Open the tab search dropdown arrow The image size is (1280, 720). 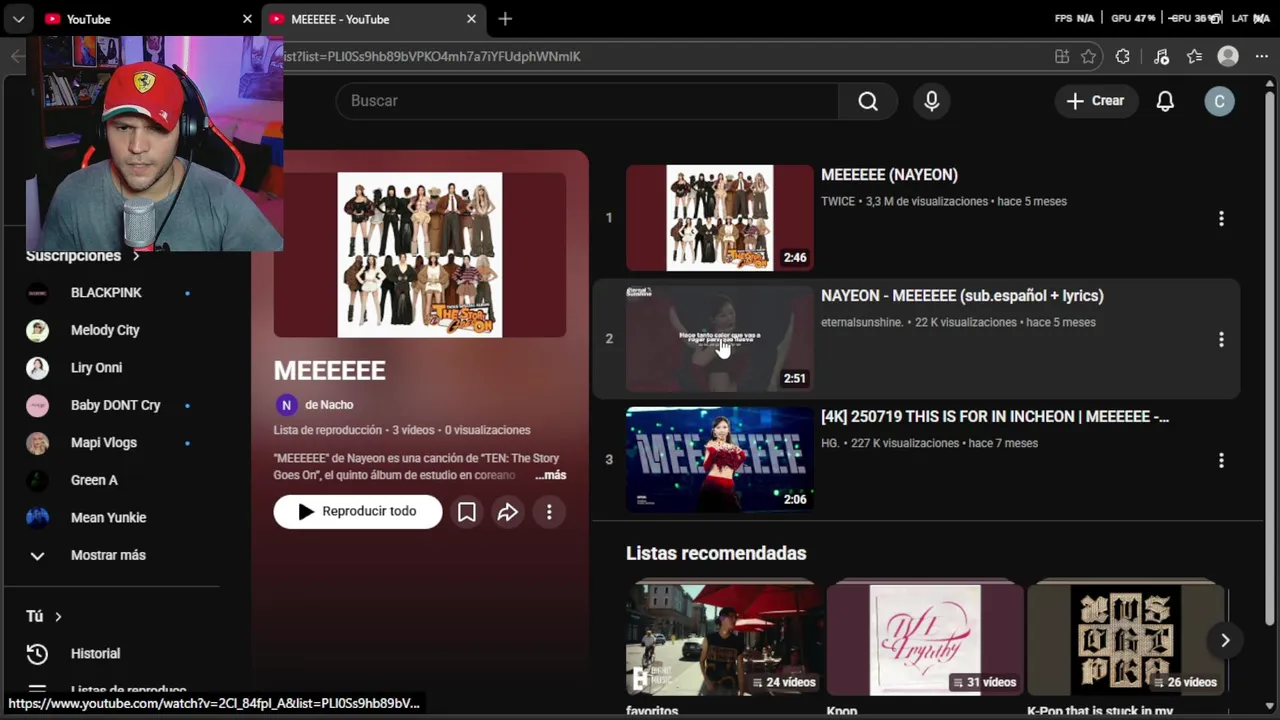point(18,19)
